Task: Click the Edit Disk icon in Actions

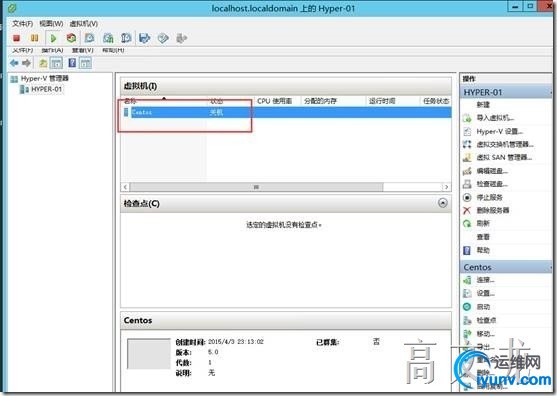Action: 467,171
